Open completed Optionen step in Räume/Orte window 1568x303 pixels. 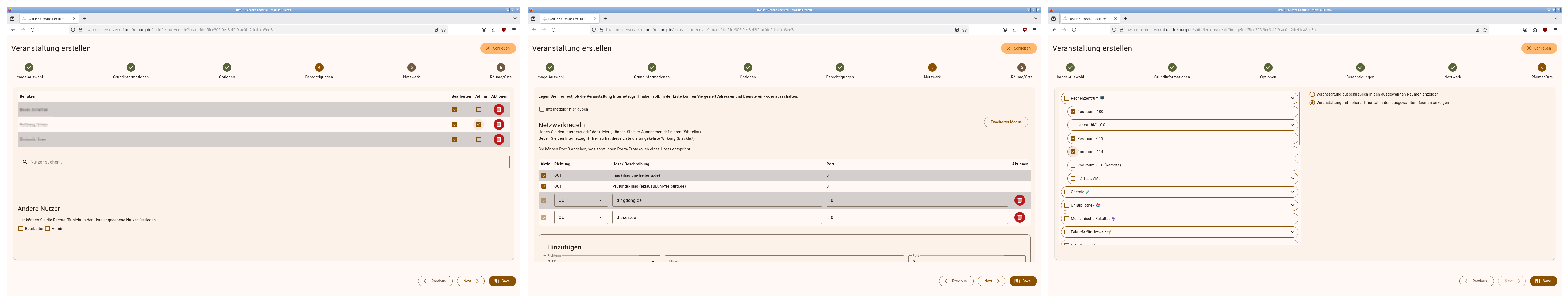[1268, 68]
